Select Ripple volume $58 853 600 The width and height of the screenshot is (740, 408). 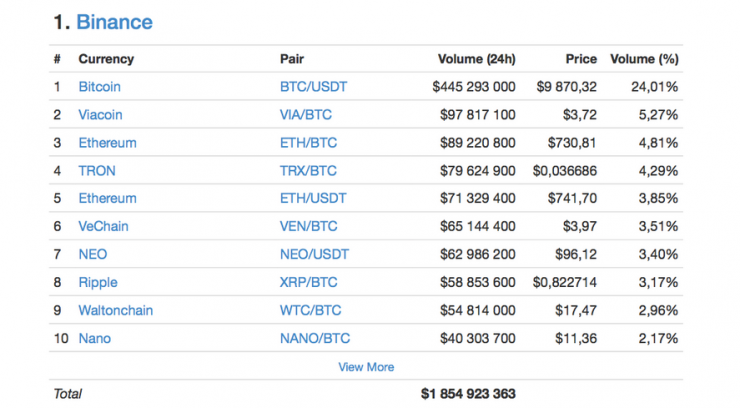click(478, 283)
